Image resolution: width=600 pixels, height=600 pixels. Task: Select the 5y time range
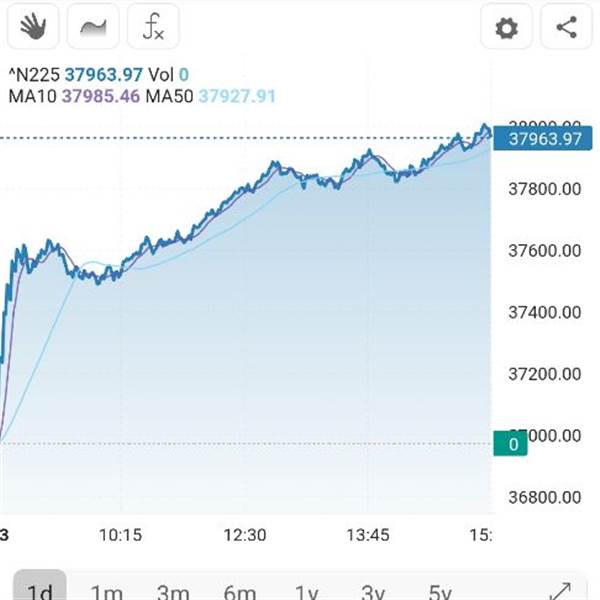[440, 591]
